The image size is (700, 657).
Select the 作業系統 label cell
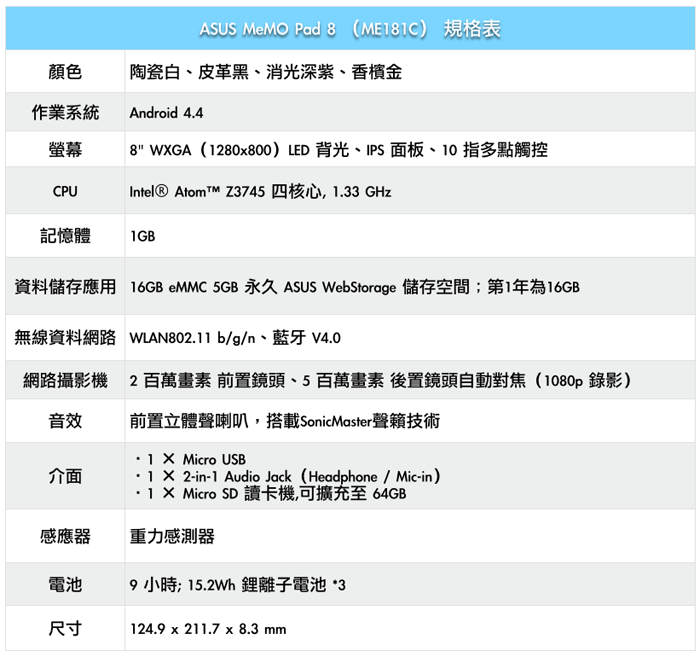click(65, 112)
